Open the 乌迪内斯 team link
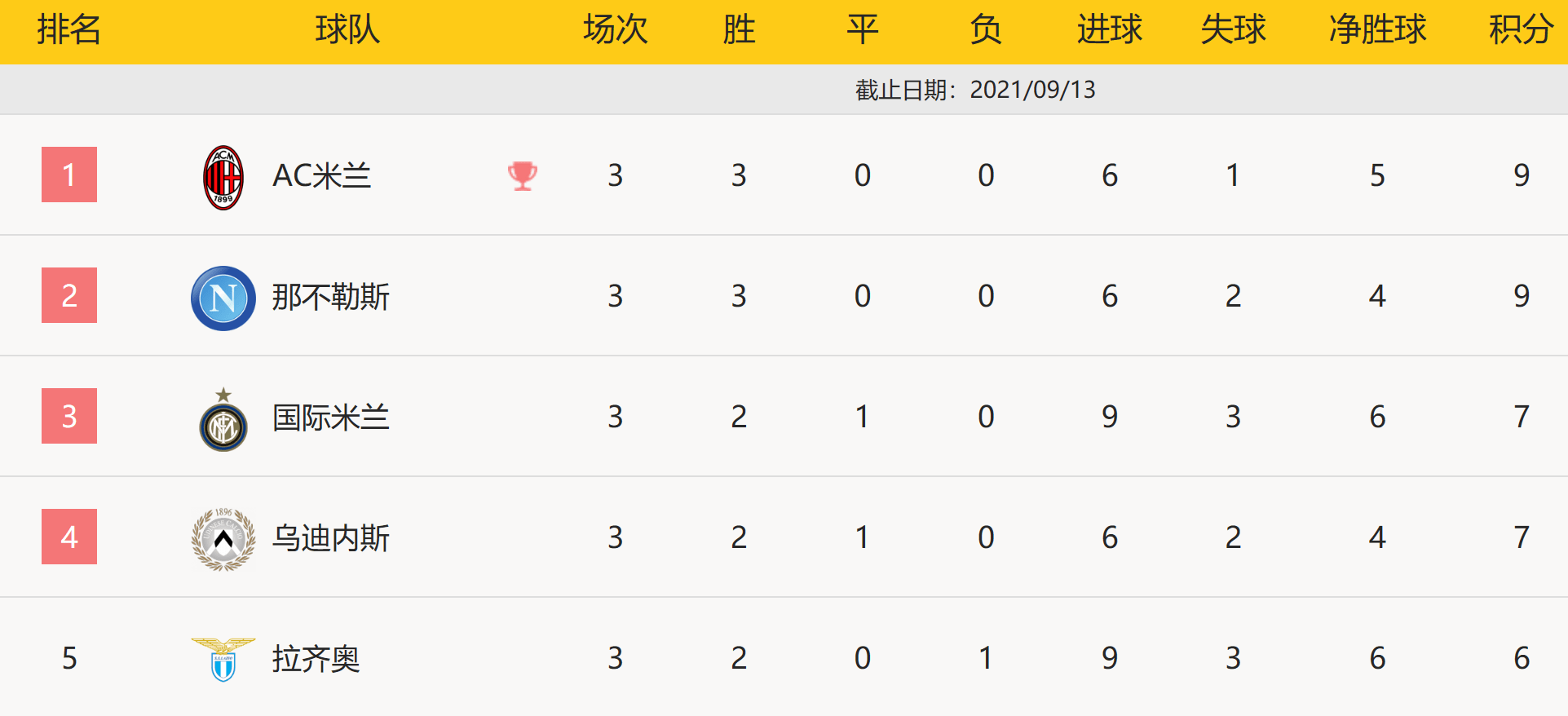Screen dimensions: 1568x716 click(330, 537)
